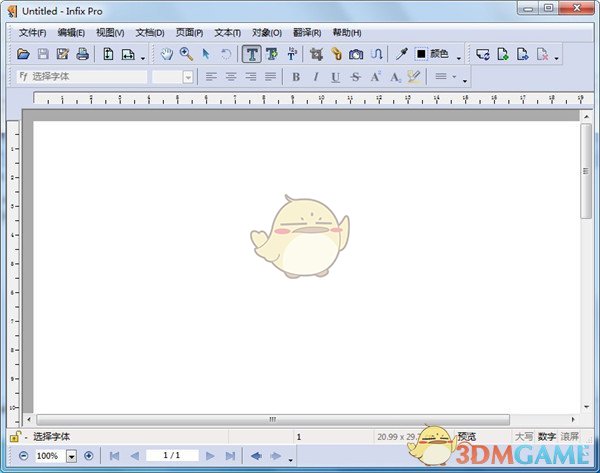Open the 文本(T) menu
The height and width of the screenshot is (473, 600).
(228, 33)
